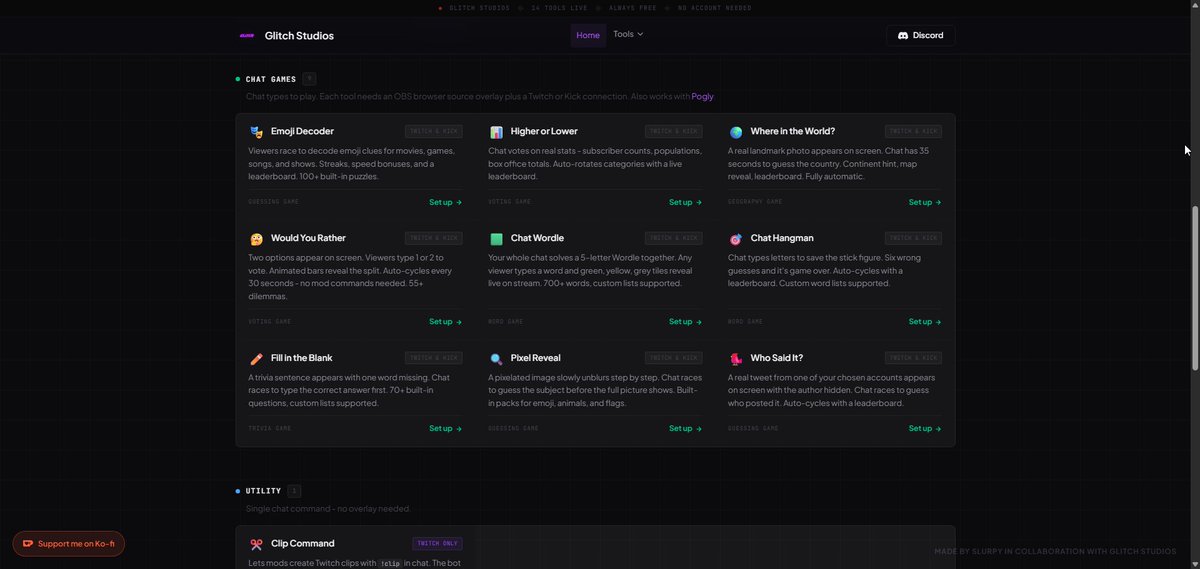Click the Would You Rather thinking emoji
Image resolution: width=1200 pixels, height=569 pixels.
click(x=256, y=239)
